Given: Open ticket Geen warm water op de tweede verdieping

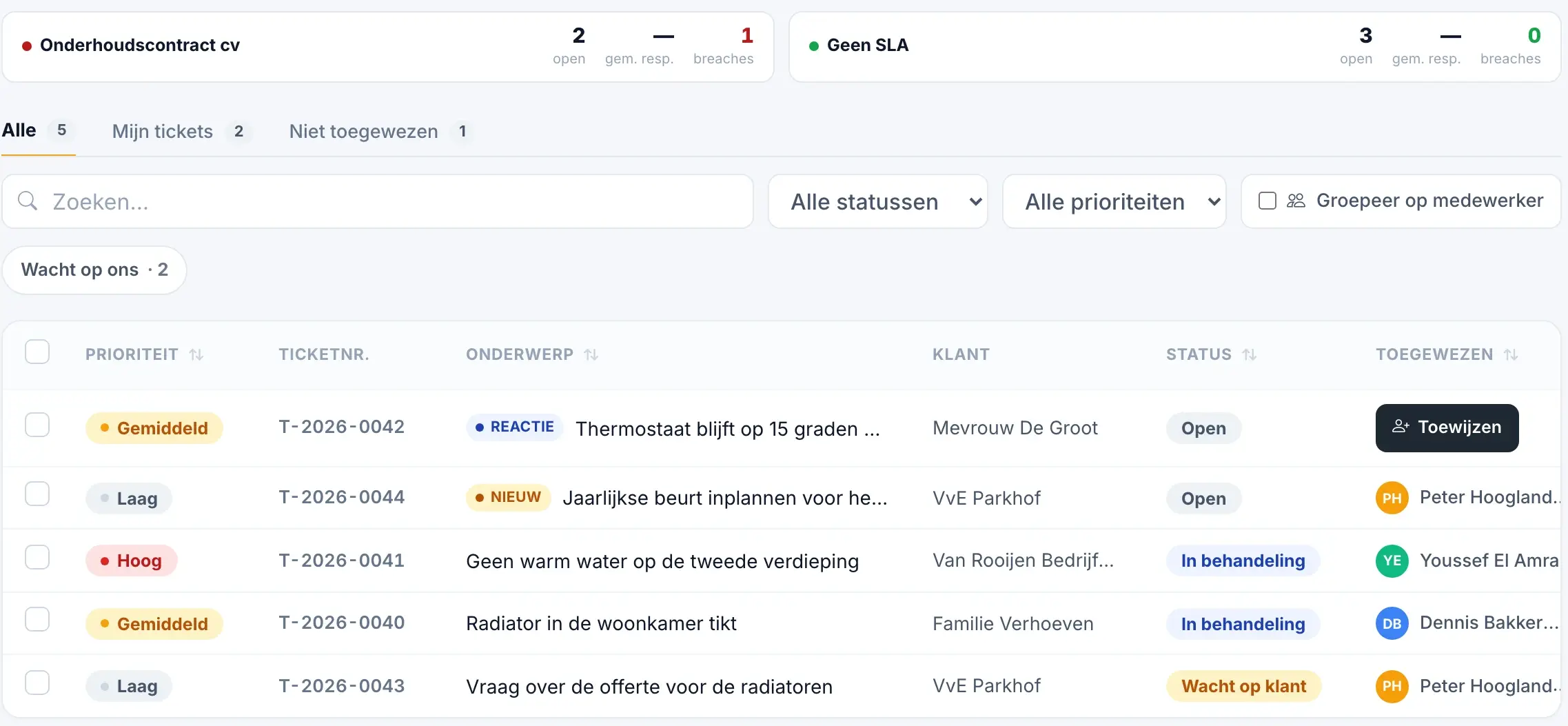Looking at the screenshot, I should click(662, 561).
